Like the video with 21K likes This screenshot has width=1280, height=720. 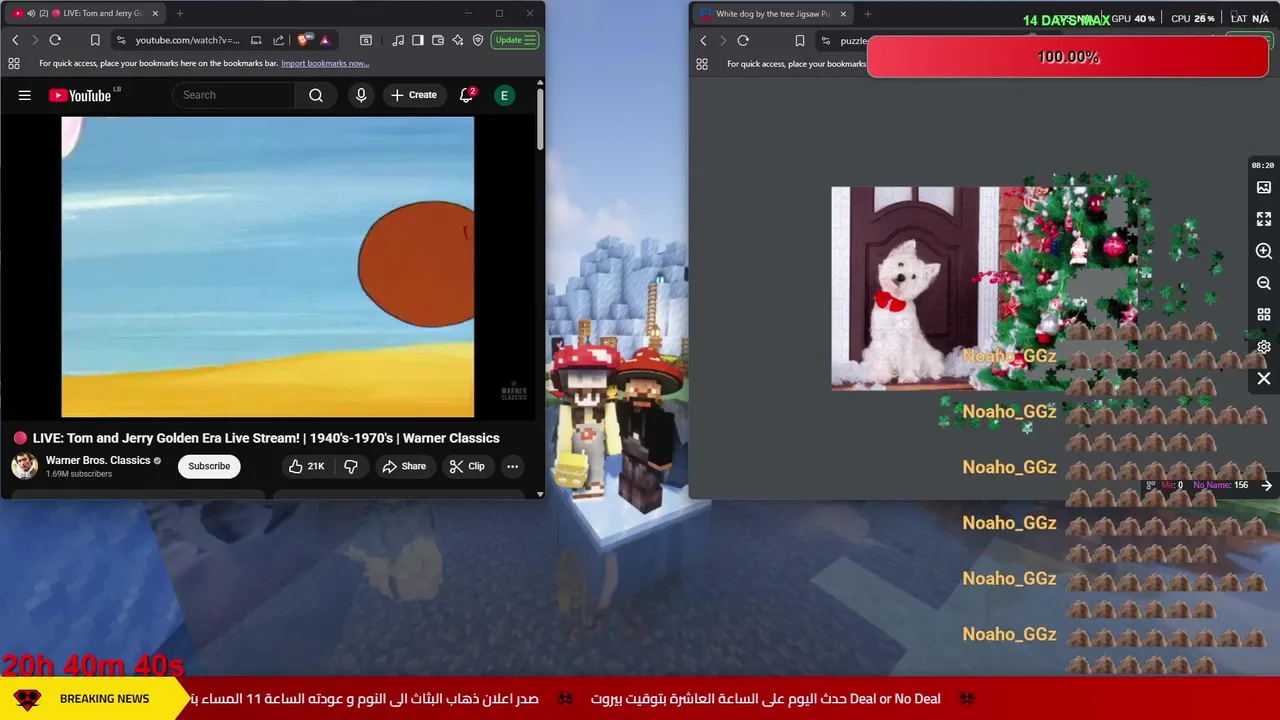tap(307, 466)
